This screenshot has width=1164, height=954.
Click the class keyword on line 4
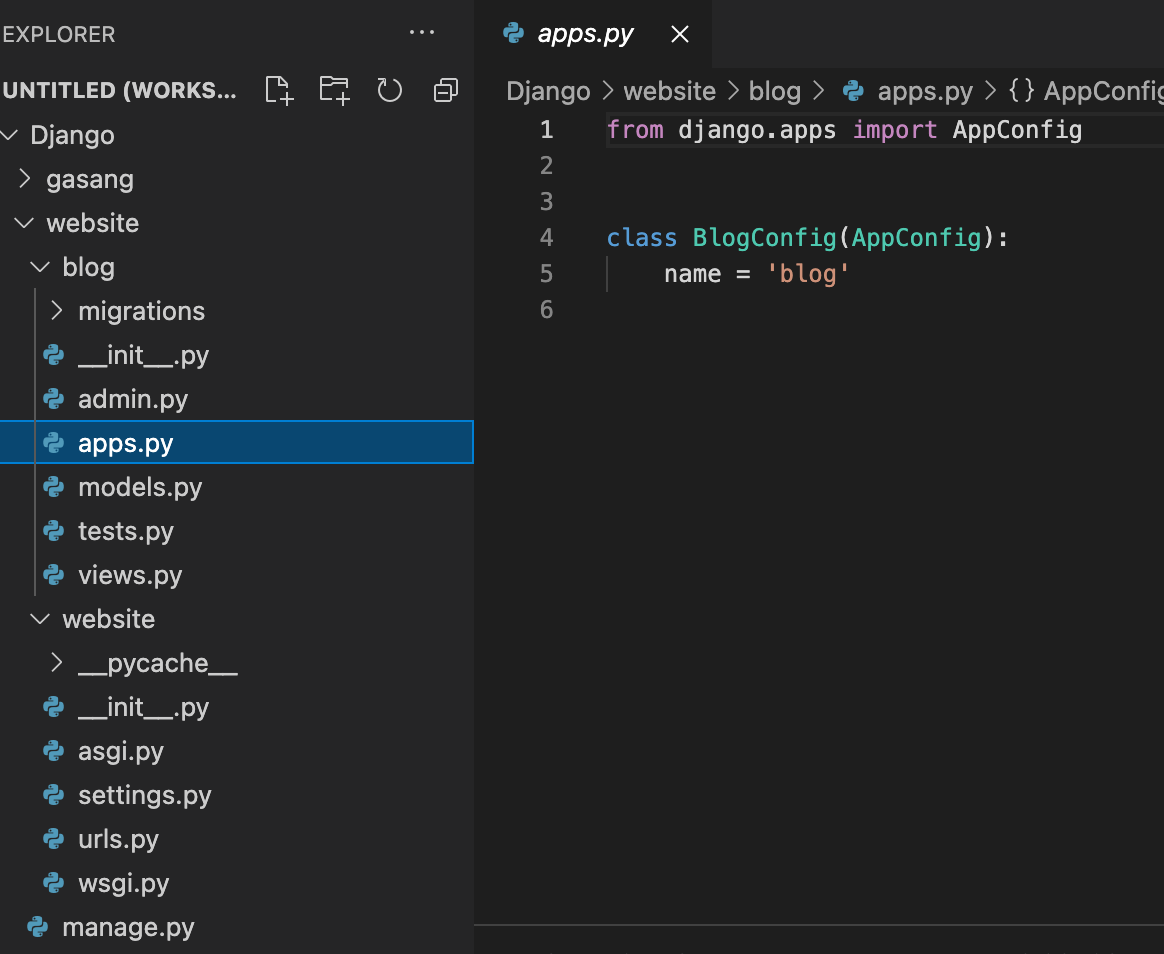pyautogui.click(x=641, y=238)
